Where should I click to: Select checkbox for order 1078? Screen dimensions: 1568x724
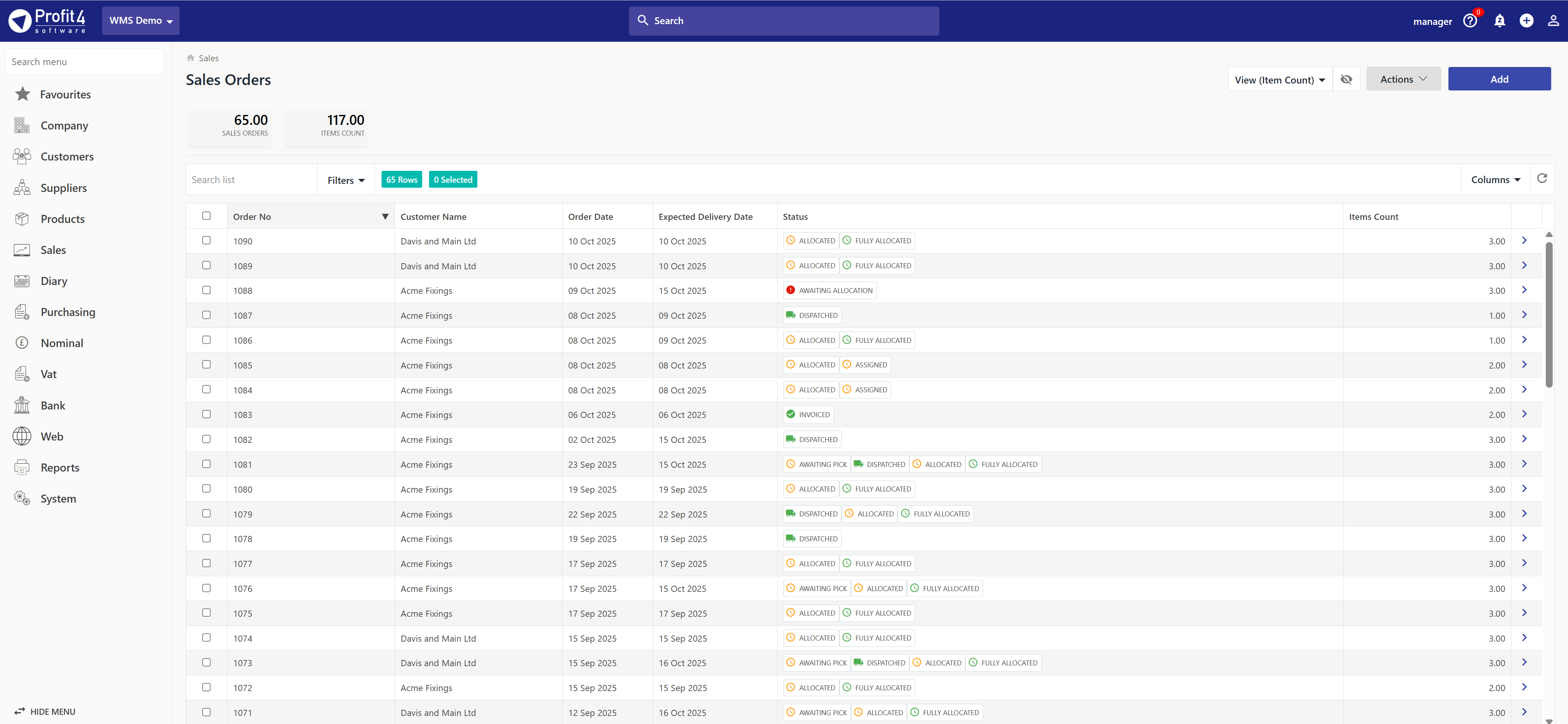206,538
